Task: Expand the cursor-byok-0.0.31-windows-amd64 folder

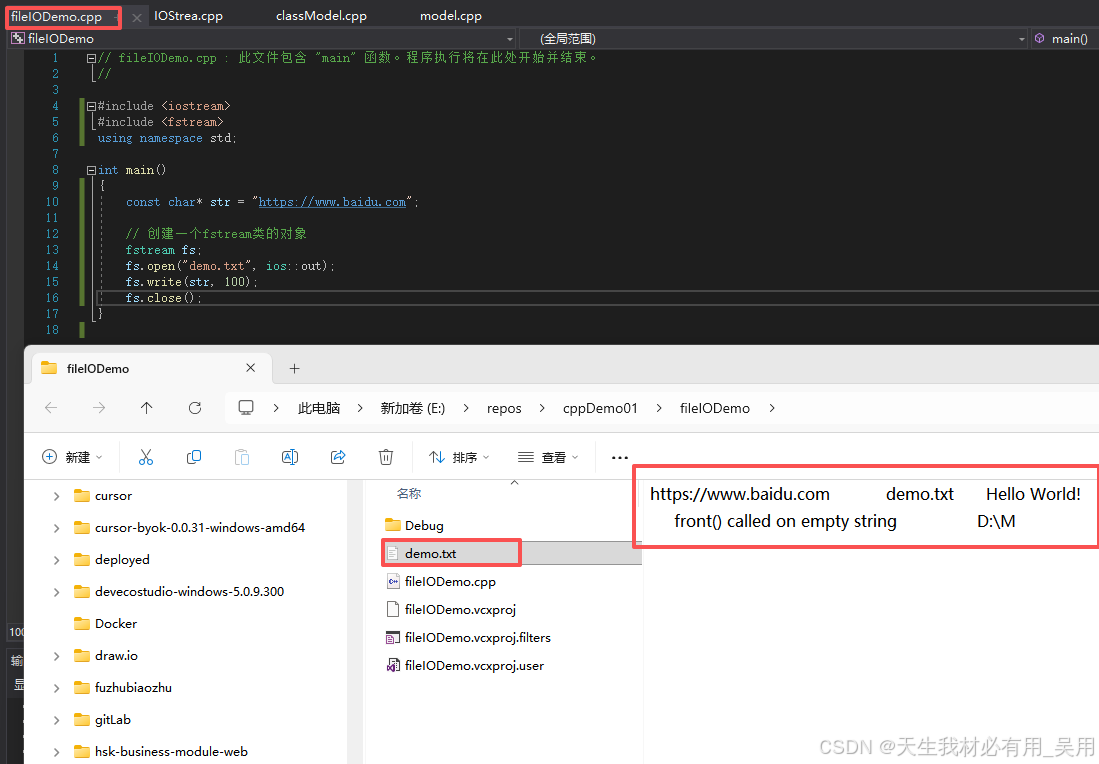Action: tap(56, 528)
